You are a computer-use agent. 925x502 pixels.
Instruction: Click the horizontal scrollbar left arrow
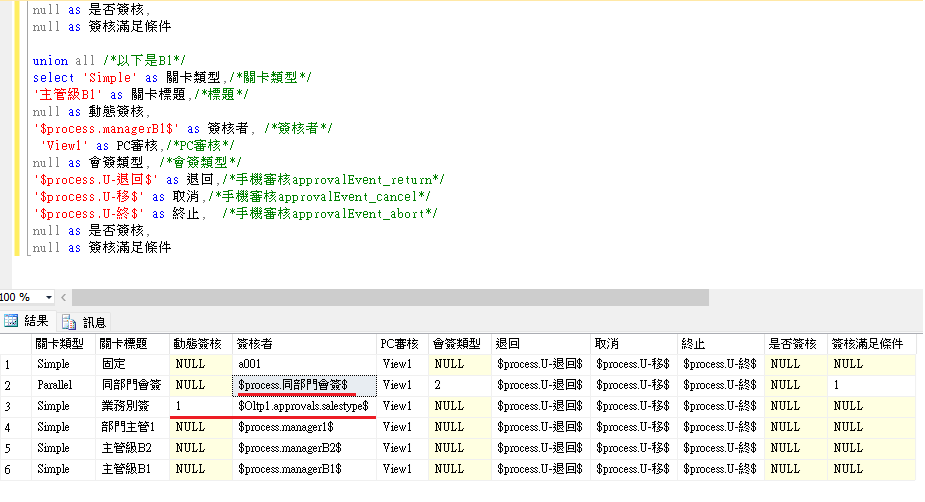pos(66,298)
